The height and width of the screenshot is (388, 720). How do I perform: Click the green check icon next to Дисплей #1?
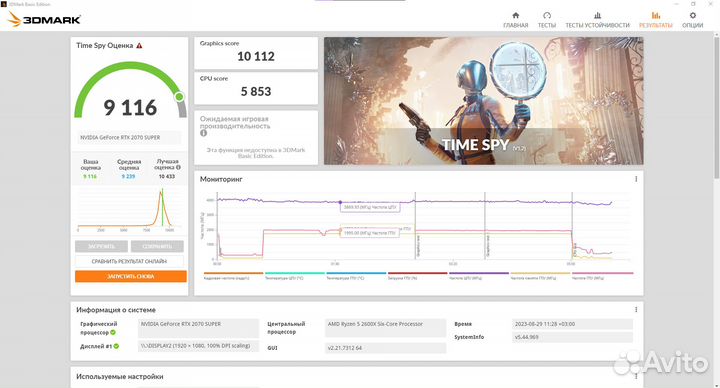point(116,346)
